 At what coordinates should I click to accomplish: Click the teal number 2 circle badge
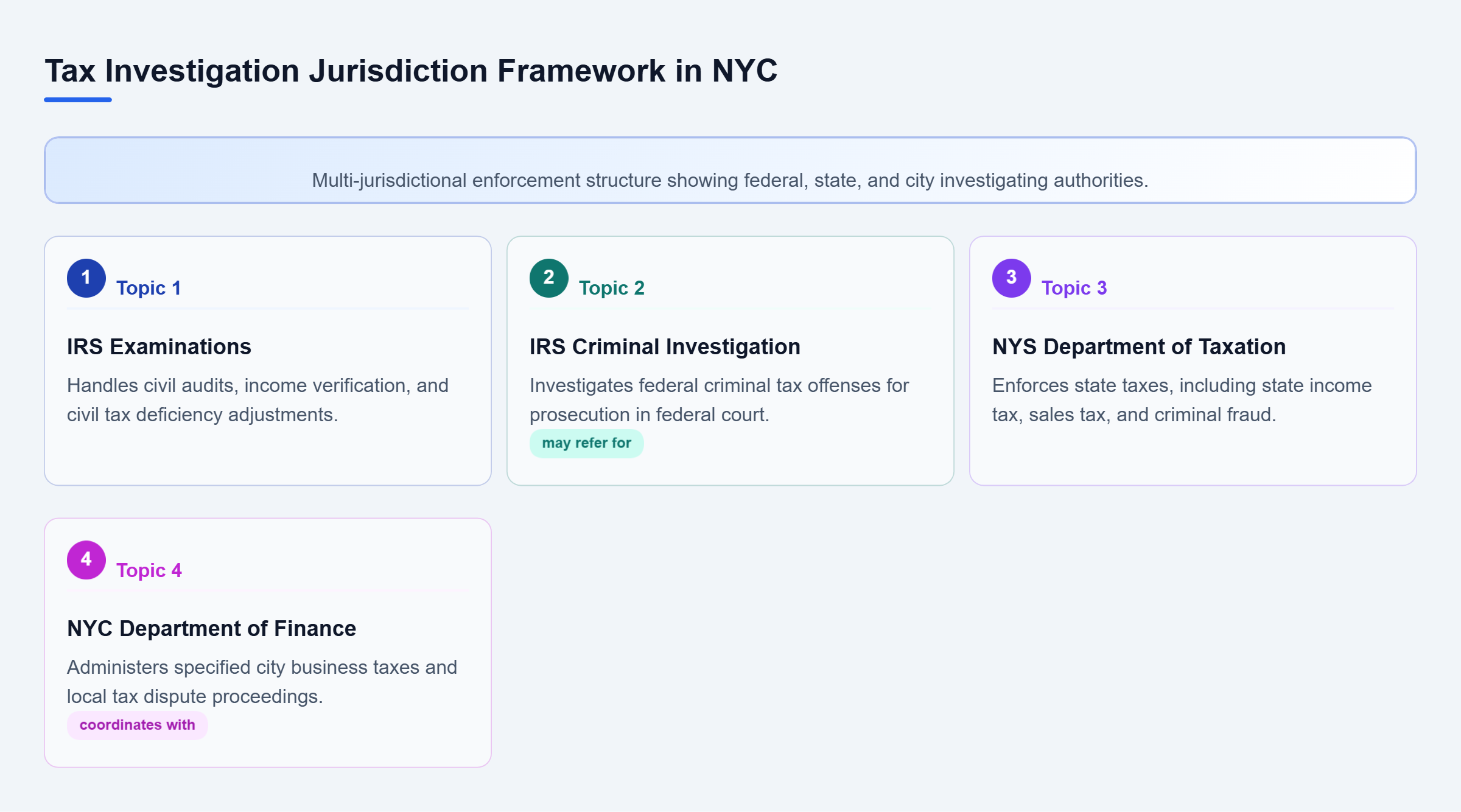[x=549, y=278]
